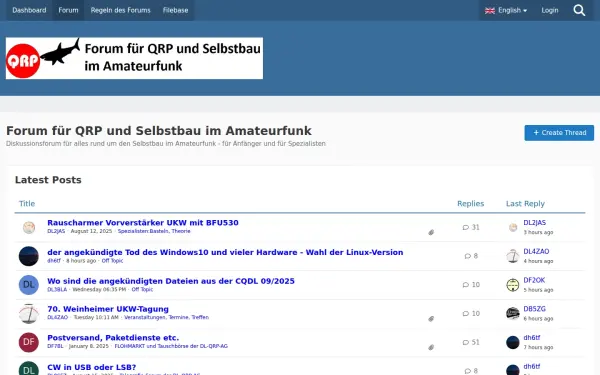Click the '6 hours ago' last-reply time

(x=538, y=318)
